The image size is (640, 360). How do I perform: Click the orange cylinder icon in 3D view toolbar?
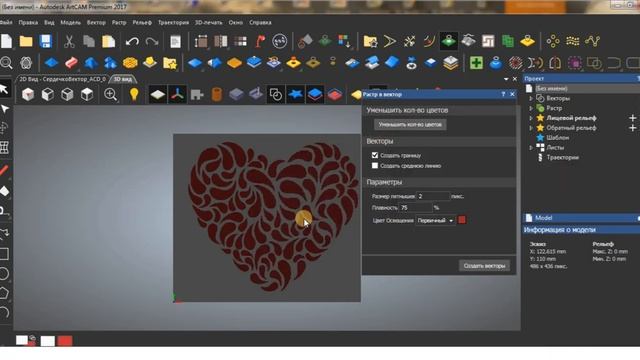[x=217, y=94]
